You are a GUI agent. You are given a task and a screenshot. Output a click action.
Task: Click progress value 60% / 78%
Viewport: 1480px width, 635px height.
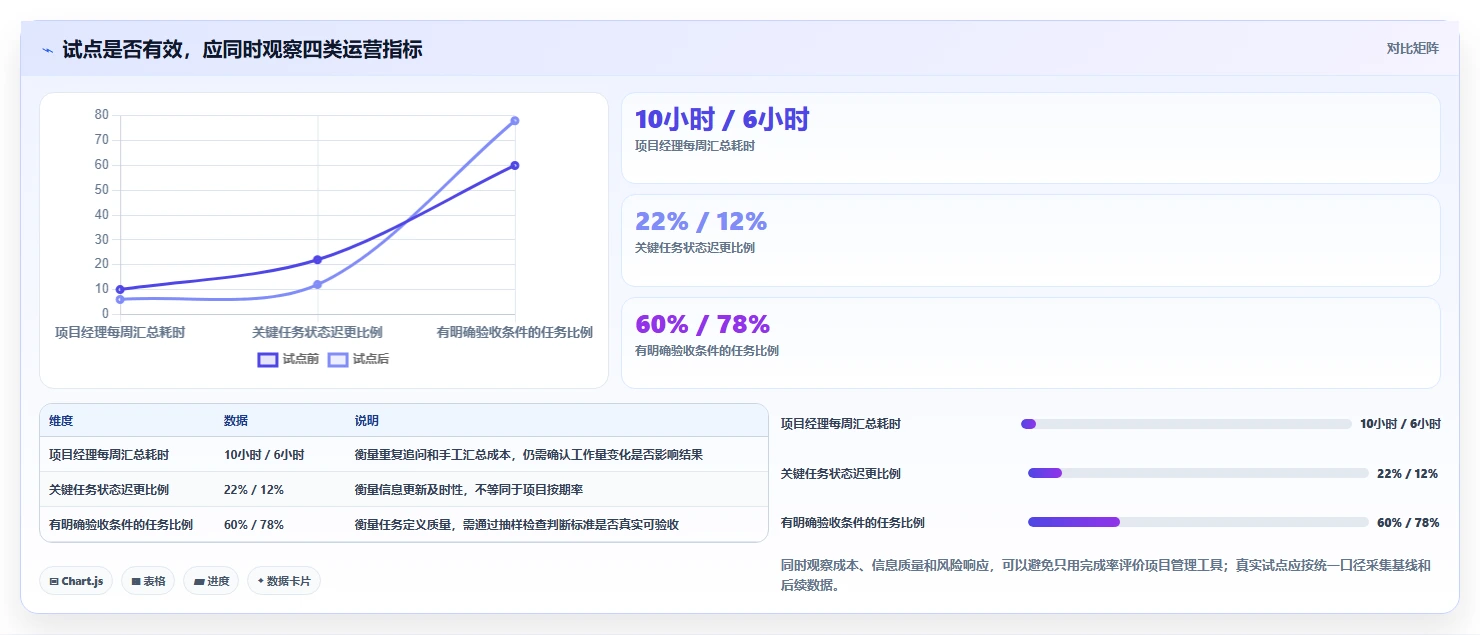[1408, 522]
